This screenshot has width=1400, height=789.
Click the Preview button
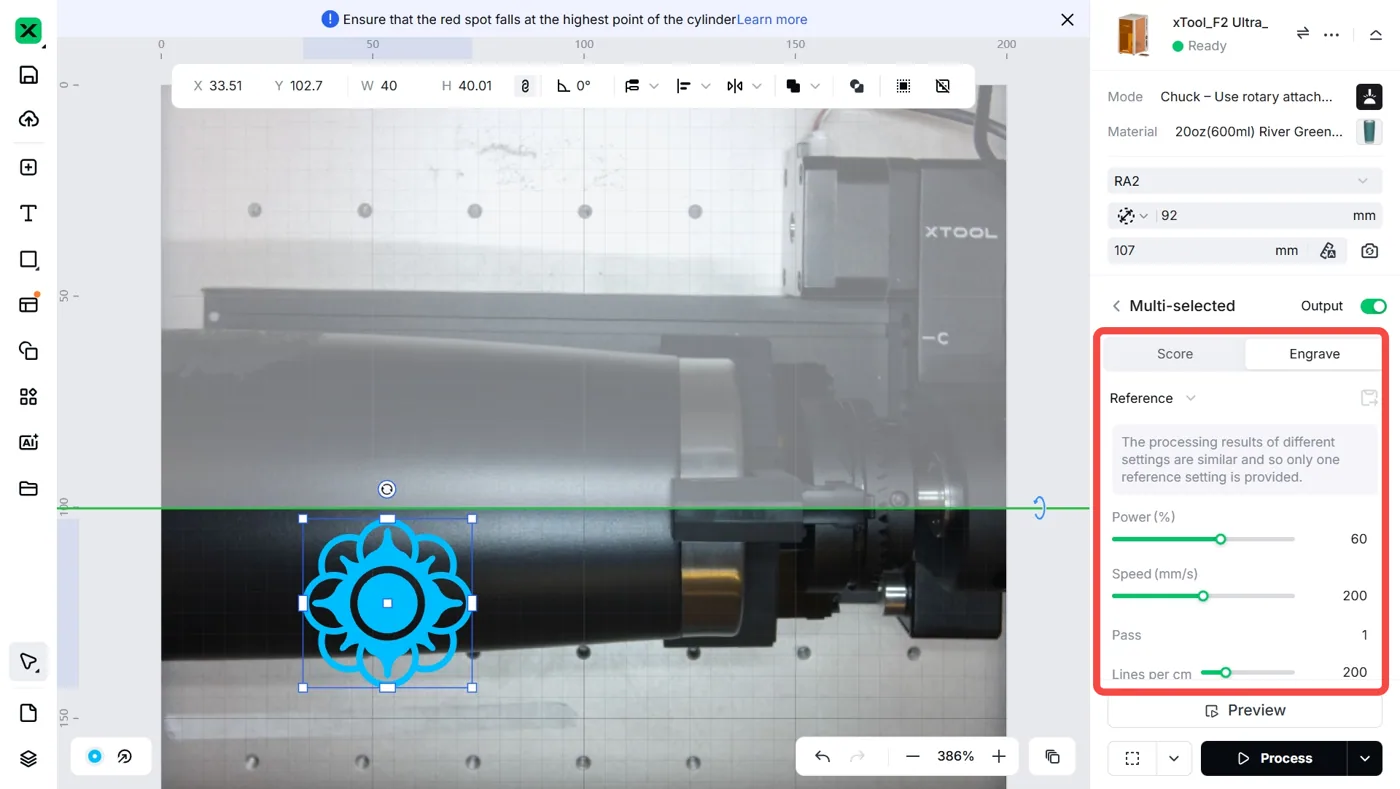point(1244,711)
